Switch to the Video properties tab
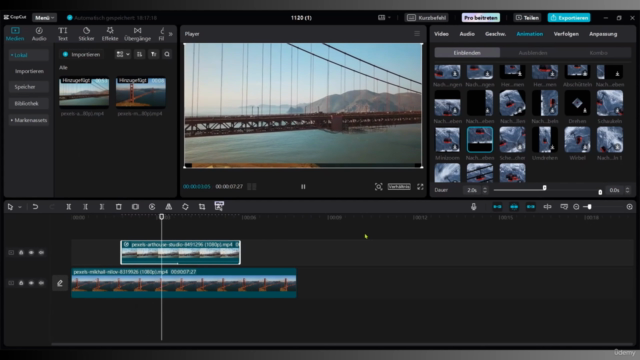This screenshot has width=640, height=360. pyautogui.click(x=441, y=34)
